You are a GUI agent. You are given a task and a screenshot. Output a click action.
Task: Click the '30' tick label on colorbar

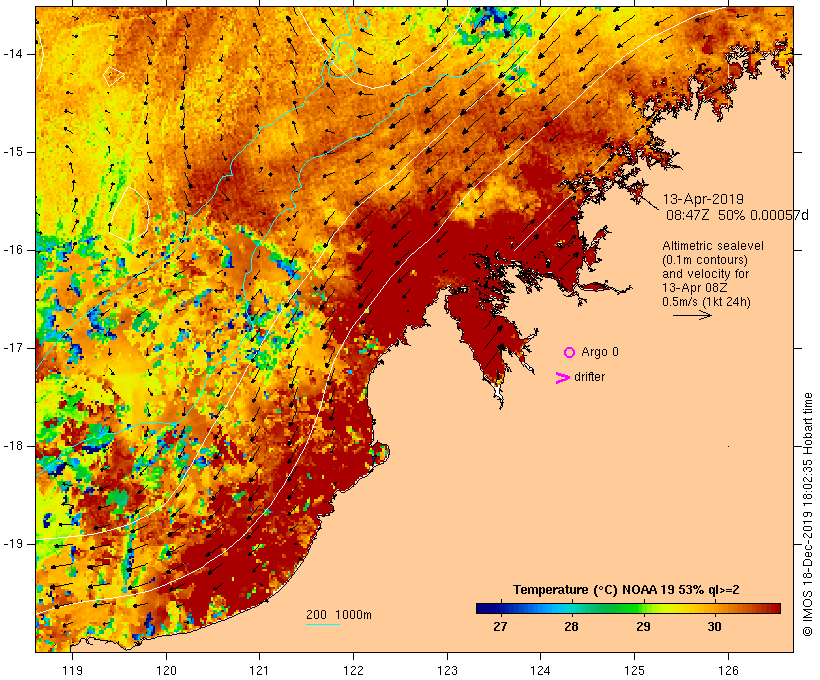click(714, 626)
